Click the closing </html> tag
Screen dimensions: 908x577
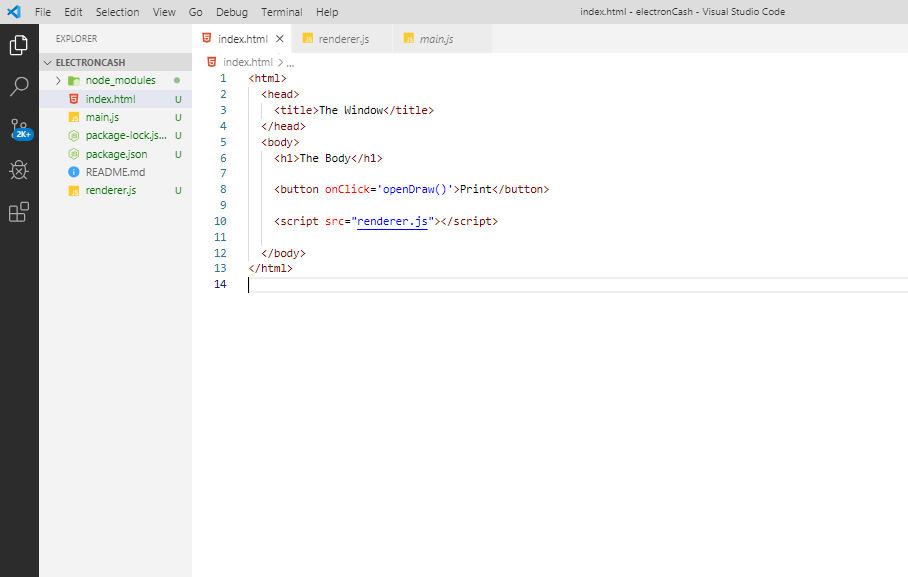pos(270,268)
